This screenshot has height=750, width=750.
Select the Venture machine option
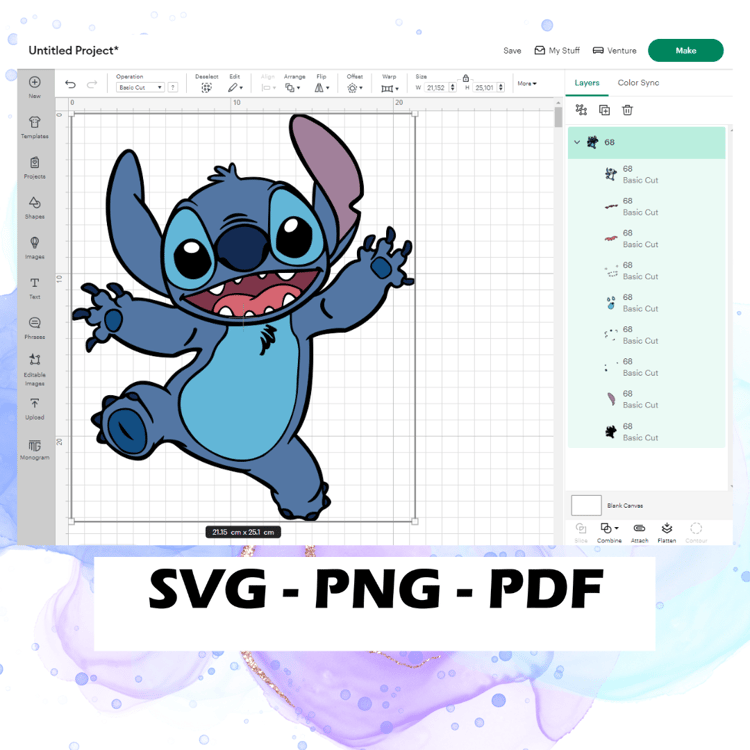point(615,50)
